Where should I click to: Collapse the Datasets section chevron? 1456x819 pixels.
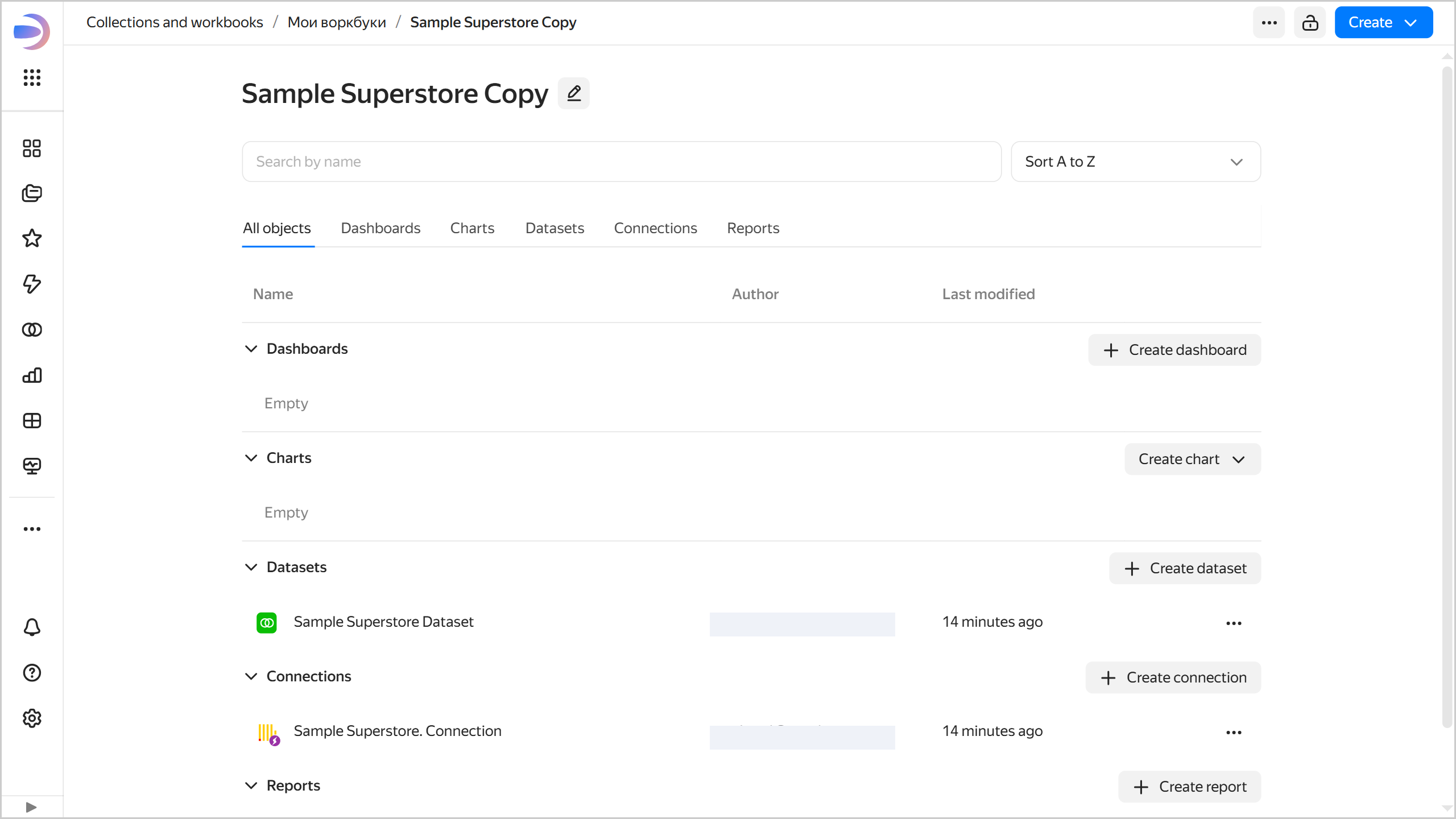[251, 567]
